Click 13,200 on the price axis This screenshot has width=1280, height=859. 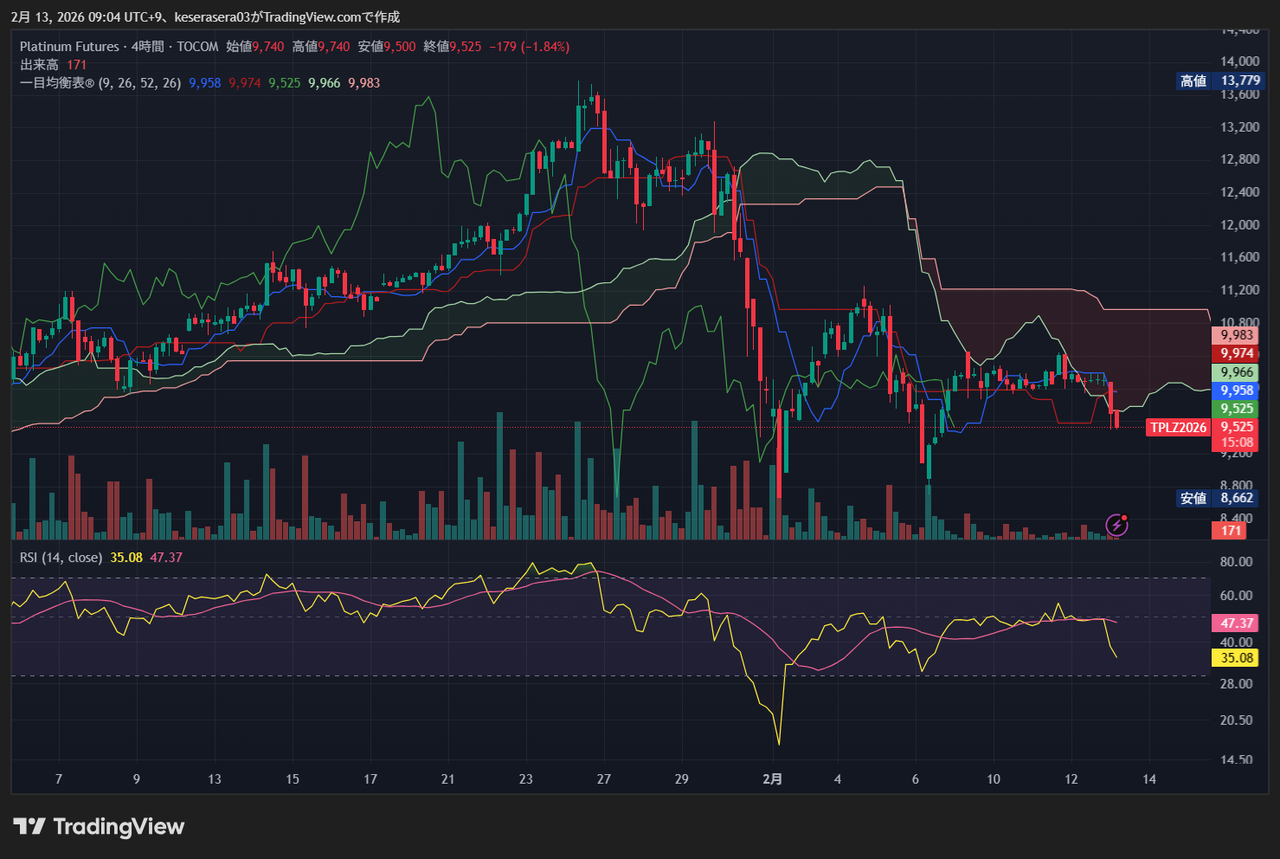[1238, 128]
